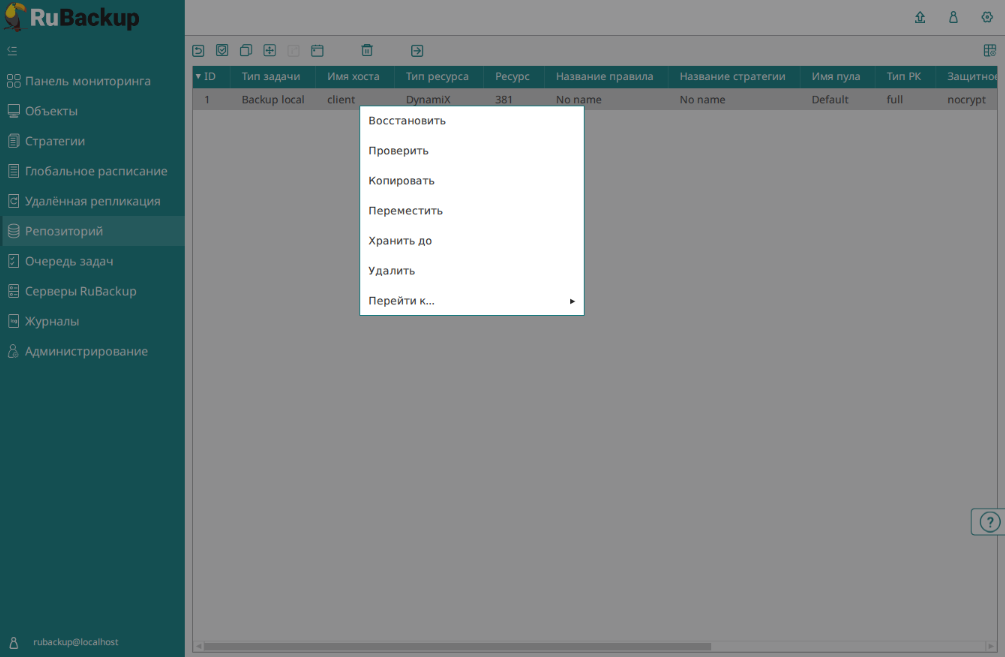The width and height of the screenshot is (1005, 657).
Task: Click the restore icon in the toolbar
Action: click(198, 50)
